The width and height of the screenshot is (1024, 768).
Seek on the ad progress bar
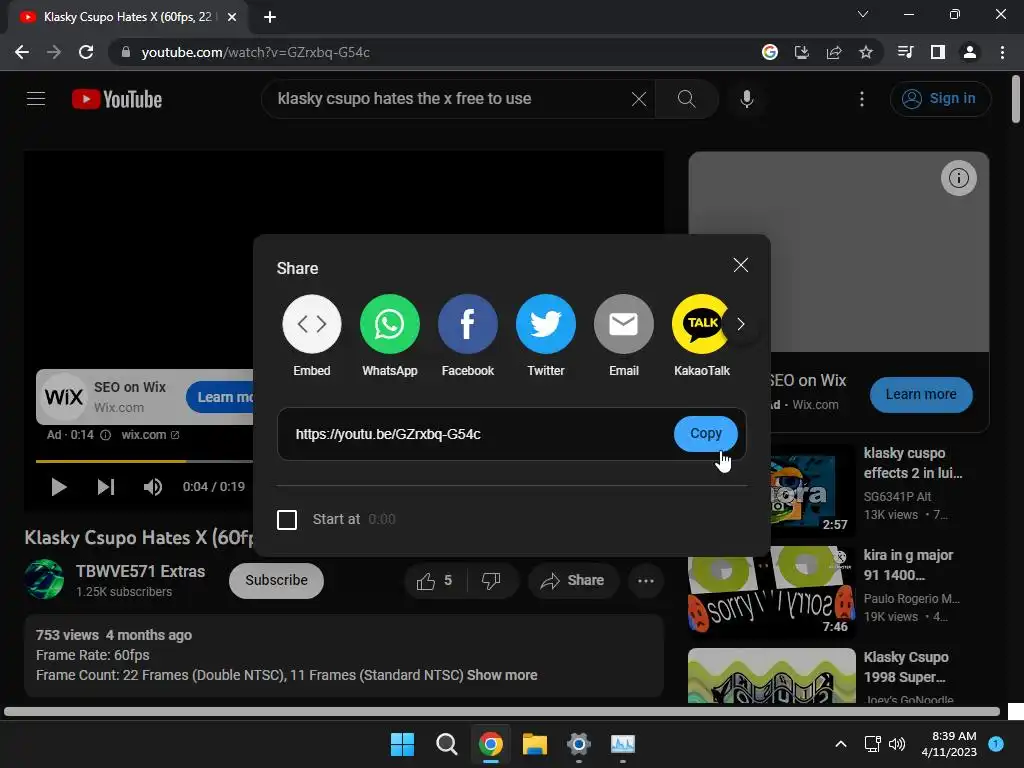144,461
